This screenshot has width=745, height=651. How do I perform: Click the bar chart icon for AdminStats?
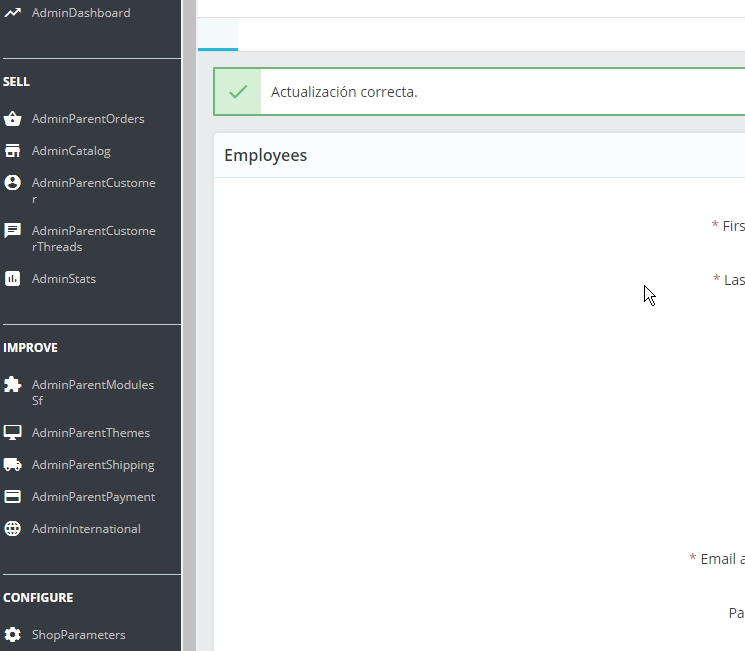pyautogui.click(x=12, y=278)
